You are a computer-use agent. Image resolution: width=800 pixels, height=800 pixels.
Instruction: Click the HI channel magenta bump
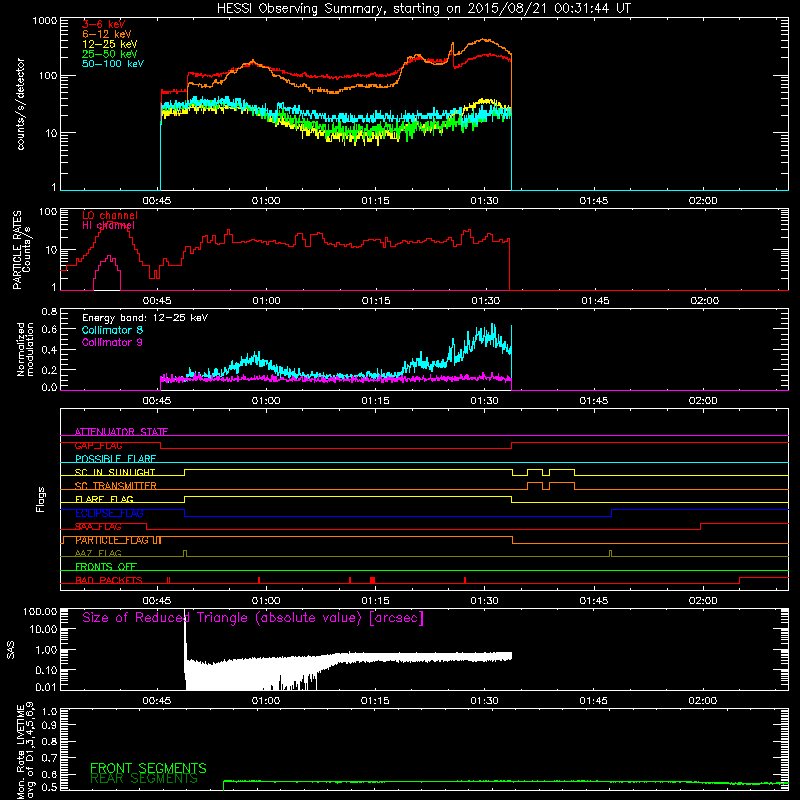108,273
